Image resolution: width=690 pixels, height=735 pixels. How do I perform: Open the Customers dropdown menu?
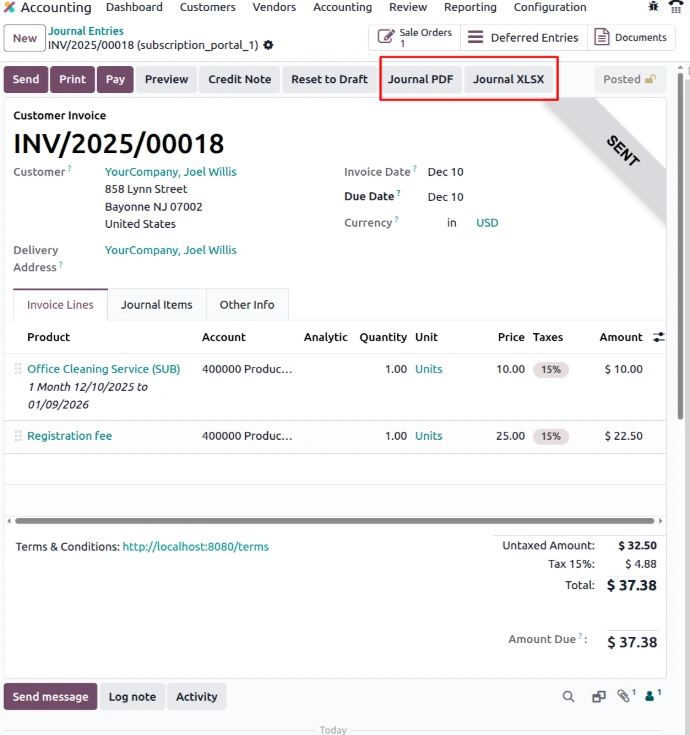(x=207, y=7)
